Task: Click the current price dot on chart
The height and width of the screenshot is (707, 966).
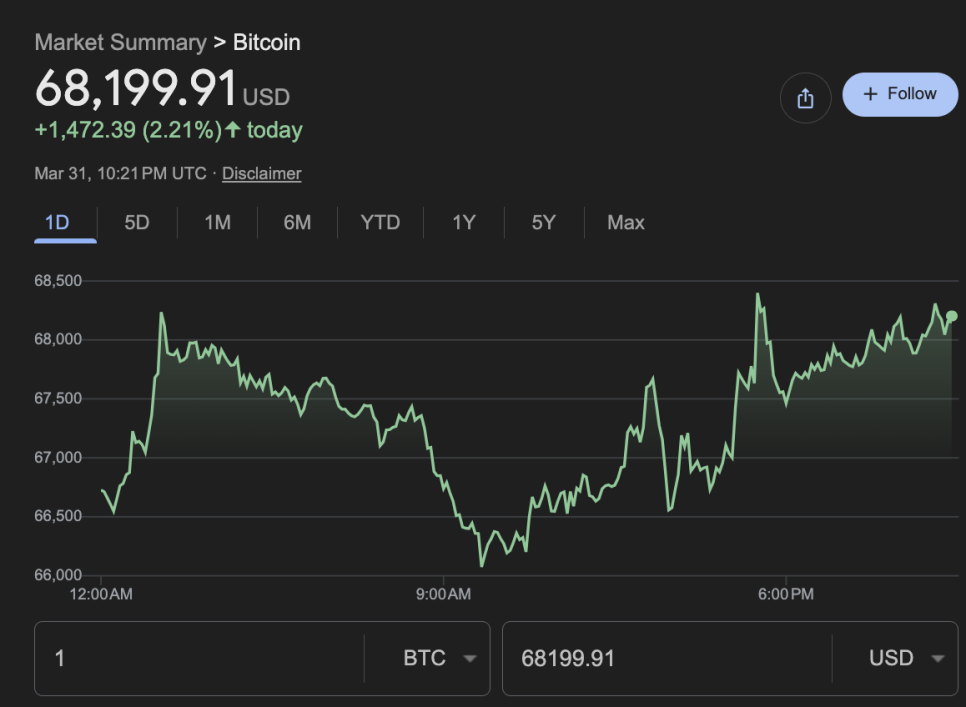Action: click(x=951, y=316)
